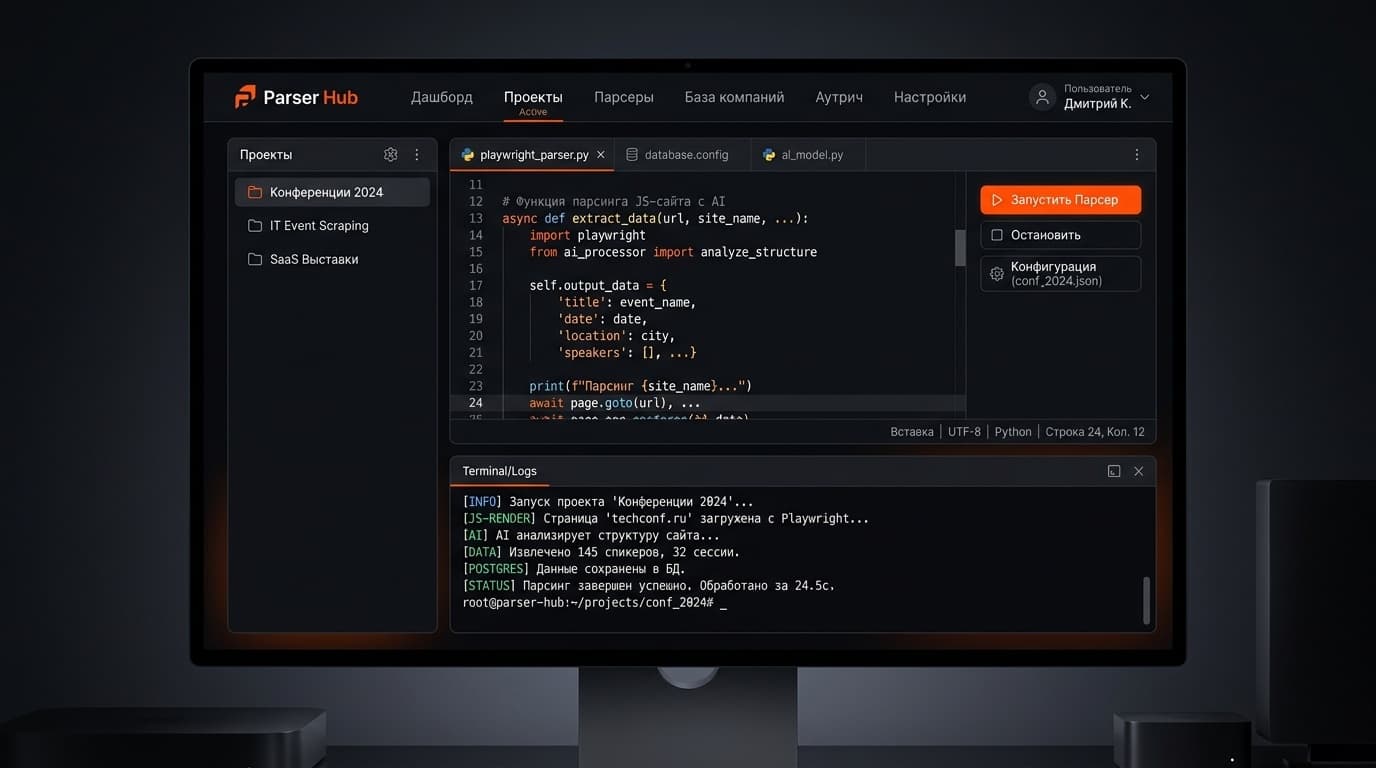Open the editor overflow menu near tabs

tap(1135, 154)
